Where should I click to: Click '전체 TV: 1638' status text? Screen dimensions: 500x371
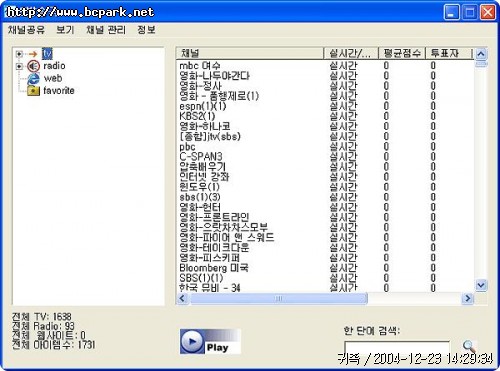(42, 316)
